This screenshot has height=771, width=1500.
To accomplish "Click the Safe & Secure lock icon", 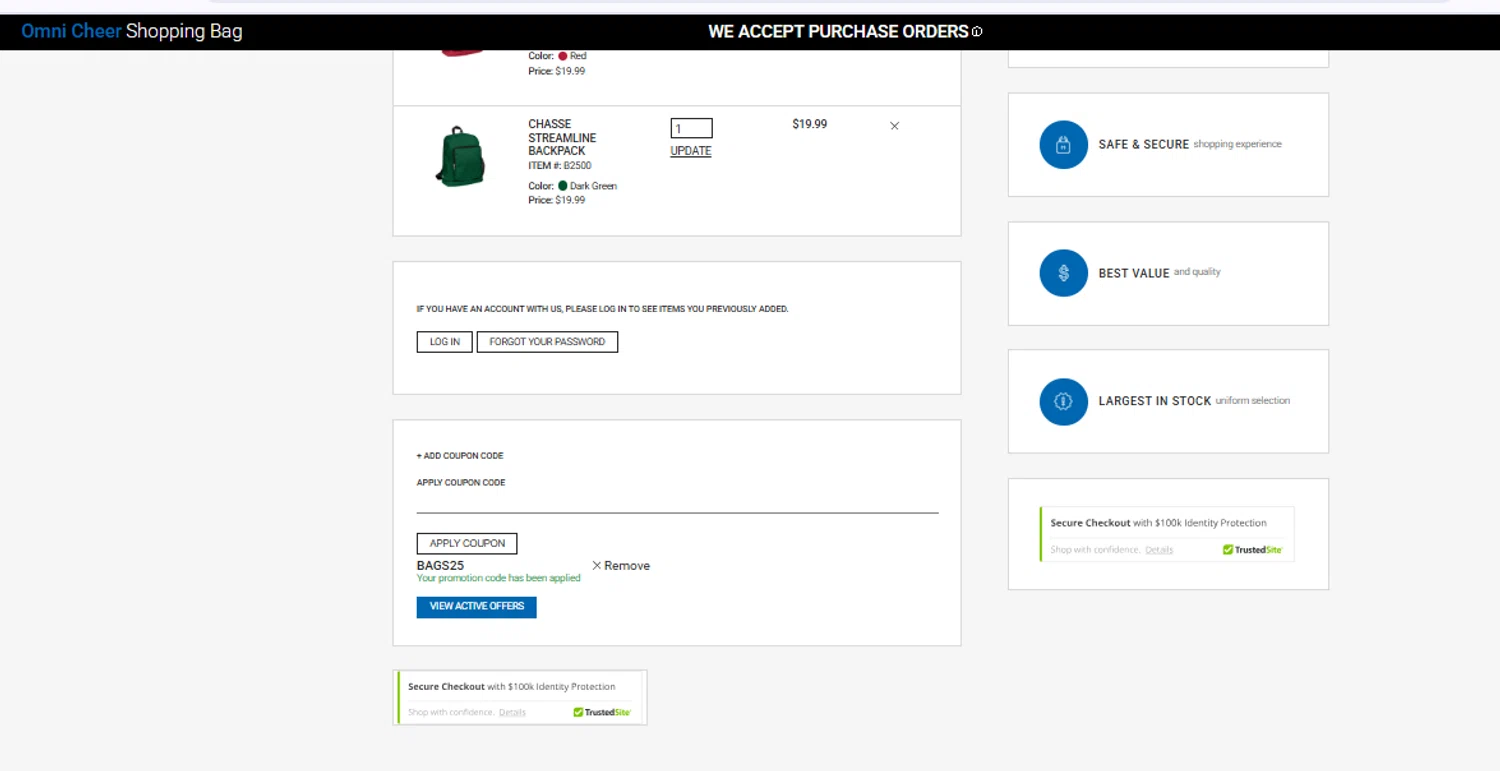I will pos(1063,145).
